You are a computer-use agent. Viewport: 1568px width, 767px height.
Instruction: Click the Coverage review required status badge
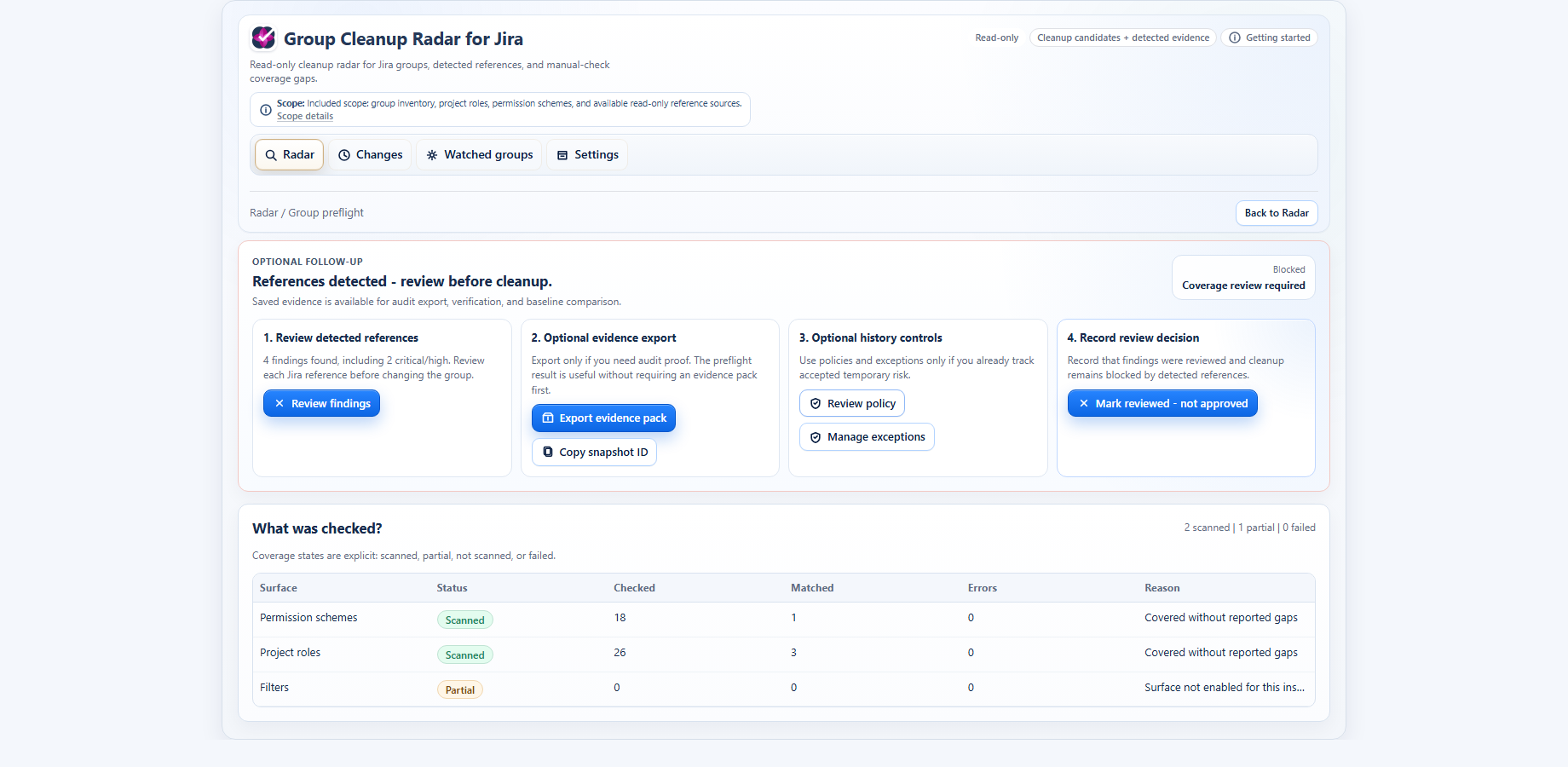(1243, 278)
